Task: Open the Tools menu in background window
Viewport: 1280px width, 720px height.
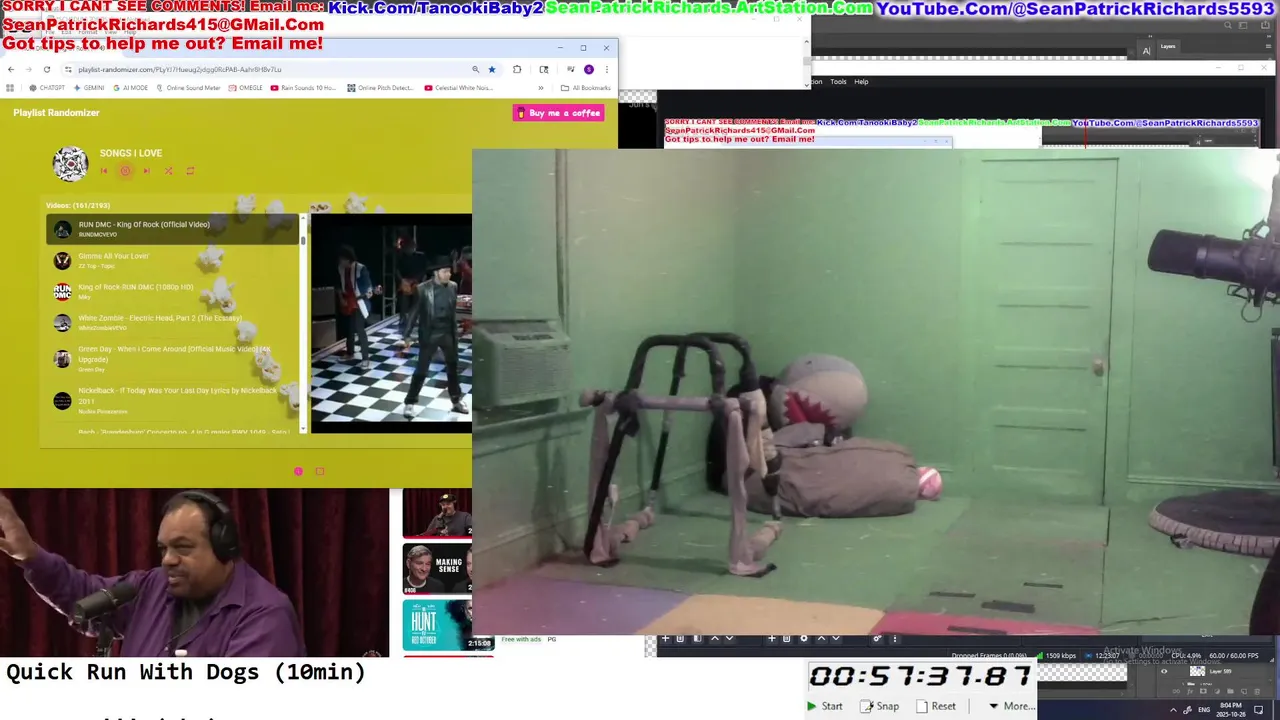Action: (838, 82)
